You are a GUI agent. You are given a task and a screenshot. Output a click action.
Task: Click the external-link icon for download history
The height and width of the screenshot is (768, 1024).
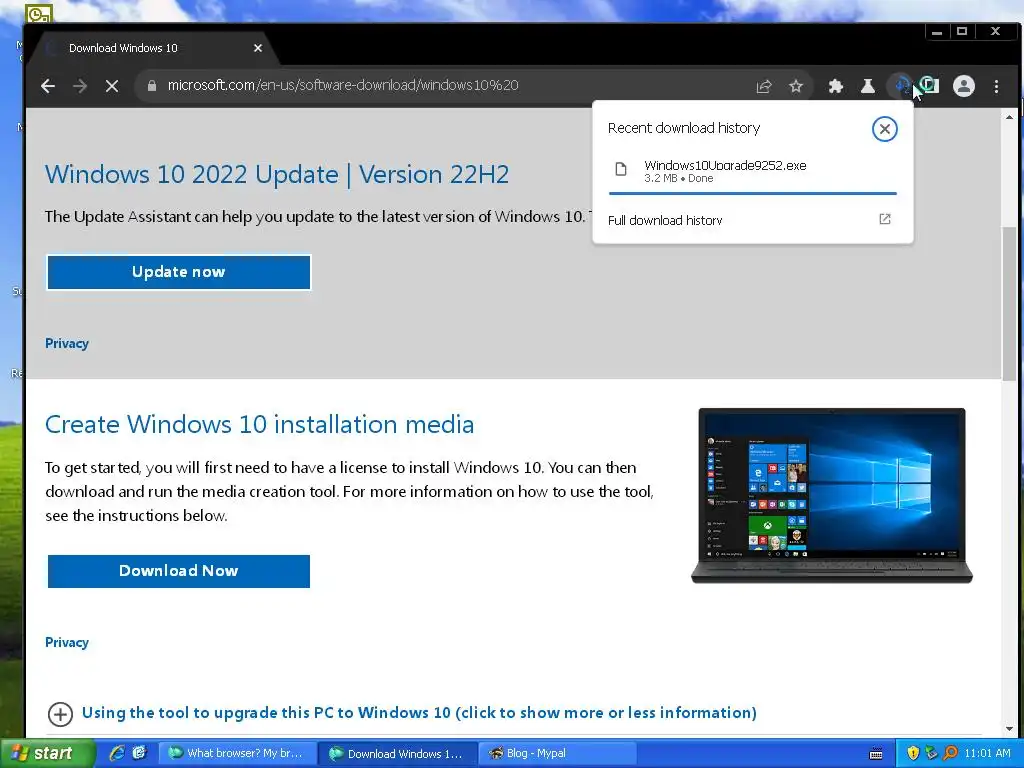[x=884, y=219]
